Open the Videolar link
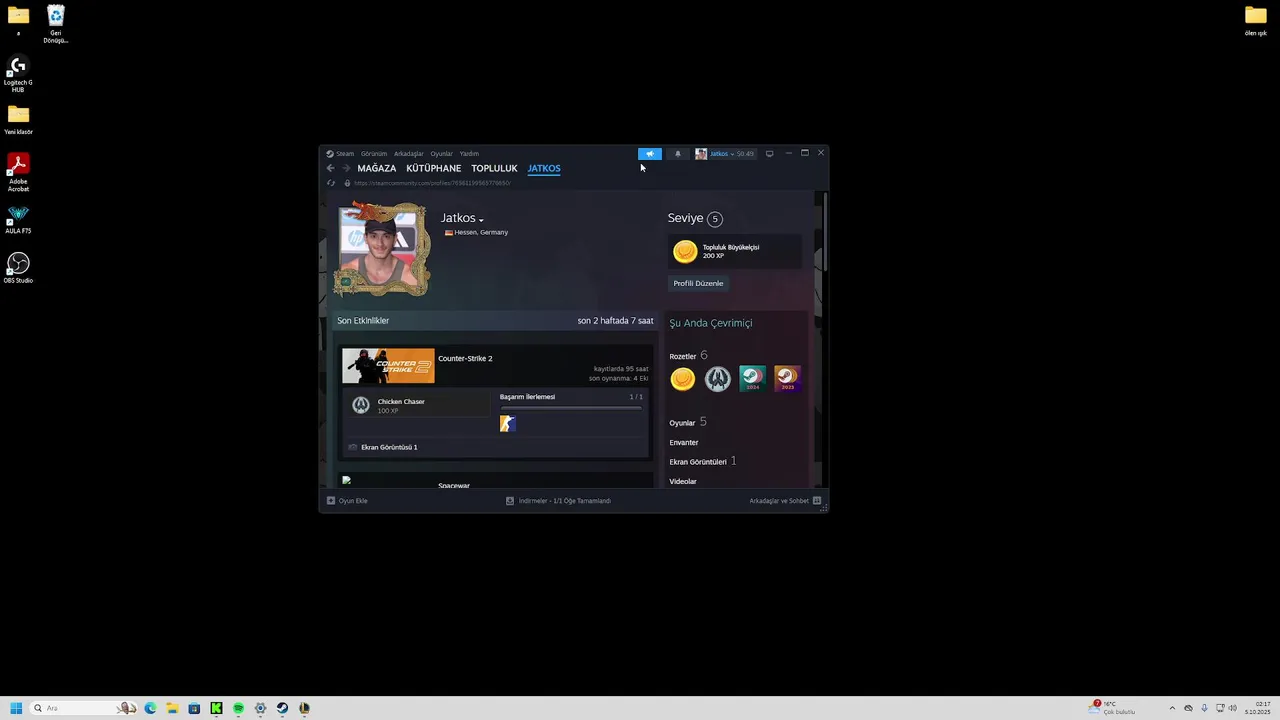Image resolution: width=1280 pixels, height=720 pixels. point(683,481)
